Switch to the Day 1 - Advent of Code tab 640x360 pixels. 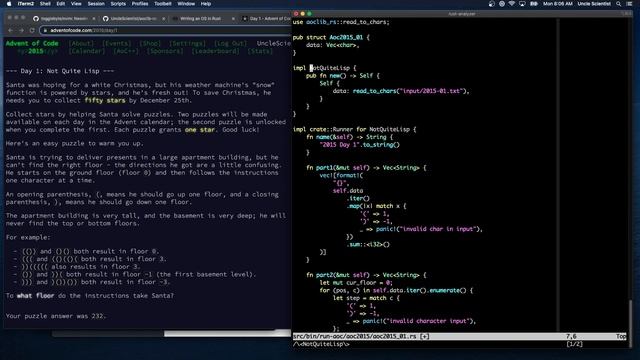point(266,18)
